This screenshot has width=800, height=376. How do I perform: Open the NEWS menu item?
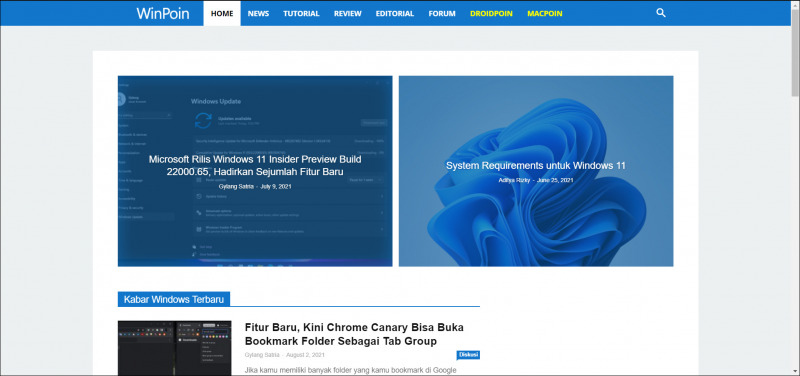[258, 14]
